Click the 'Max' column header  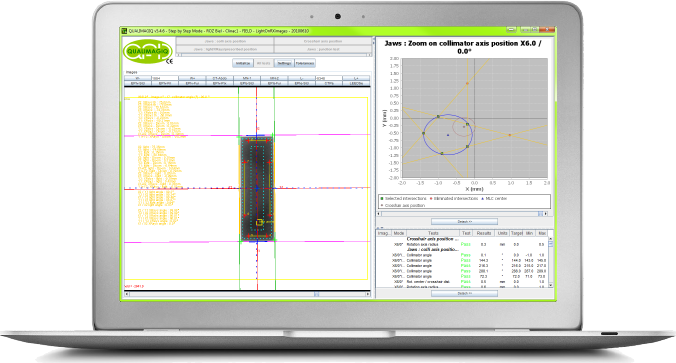click(541, 233)
